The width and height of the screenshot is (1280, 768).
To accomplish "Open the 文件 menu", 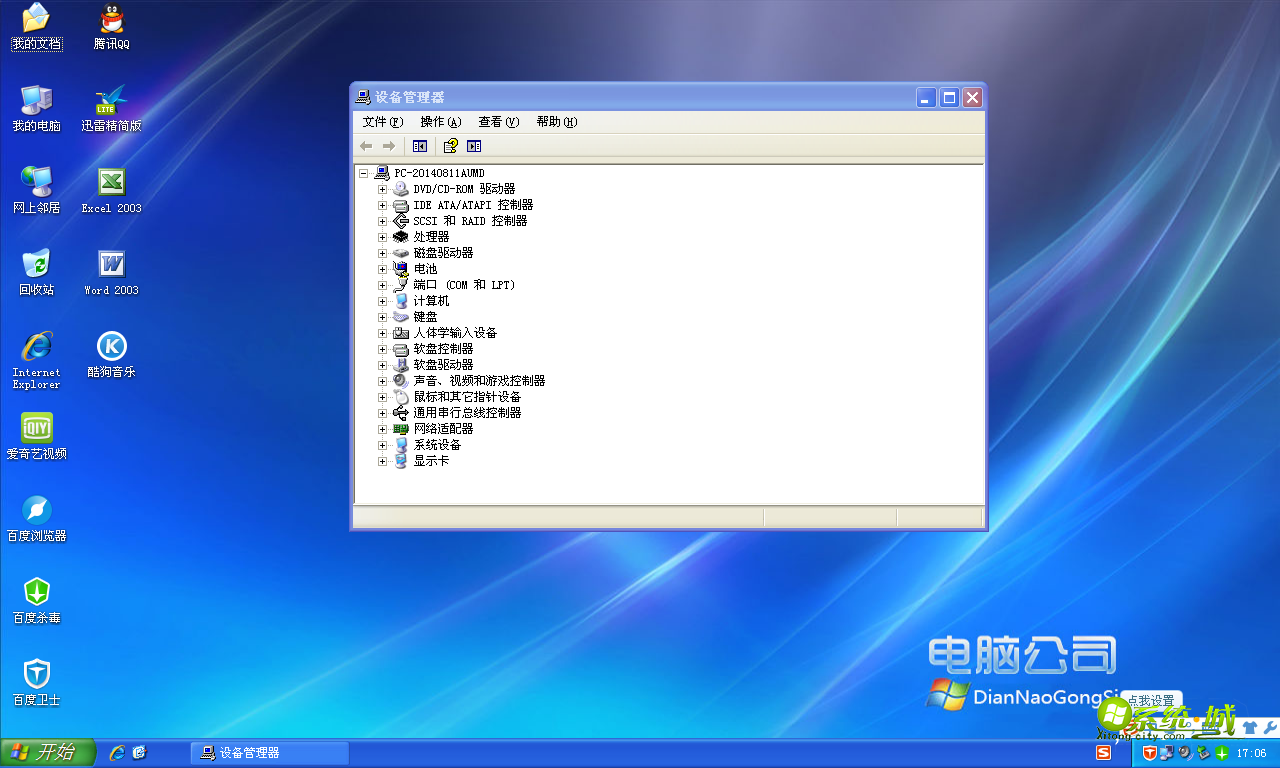I will (x=381, y=121).
